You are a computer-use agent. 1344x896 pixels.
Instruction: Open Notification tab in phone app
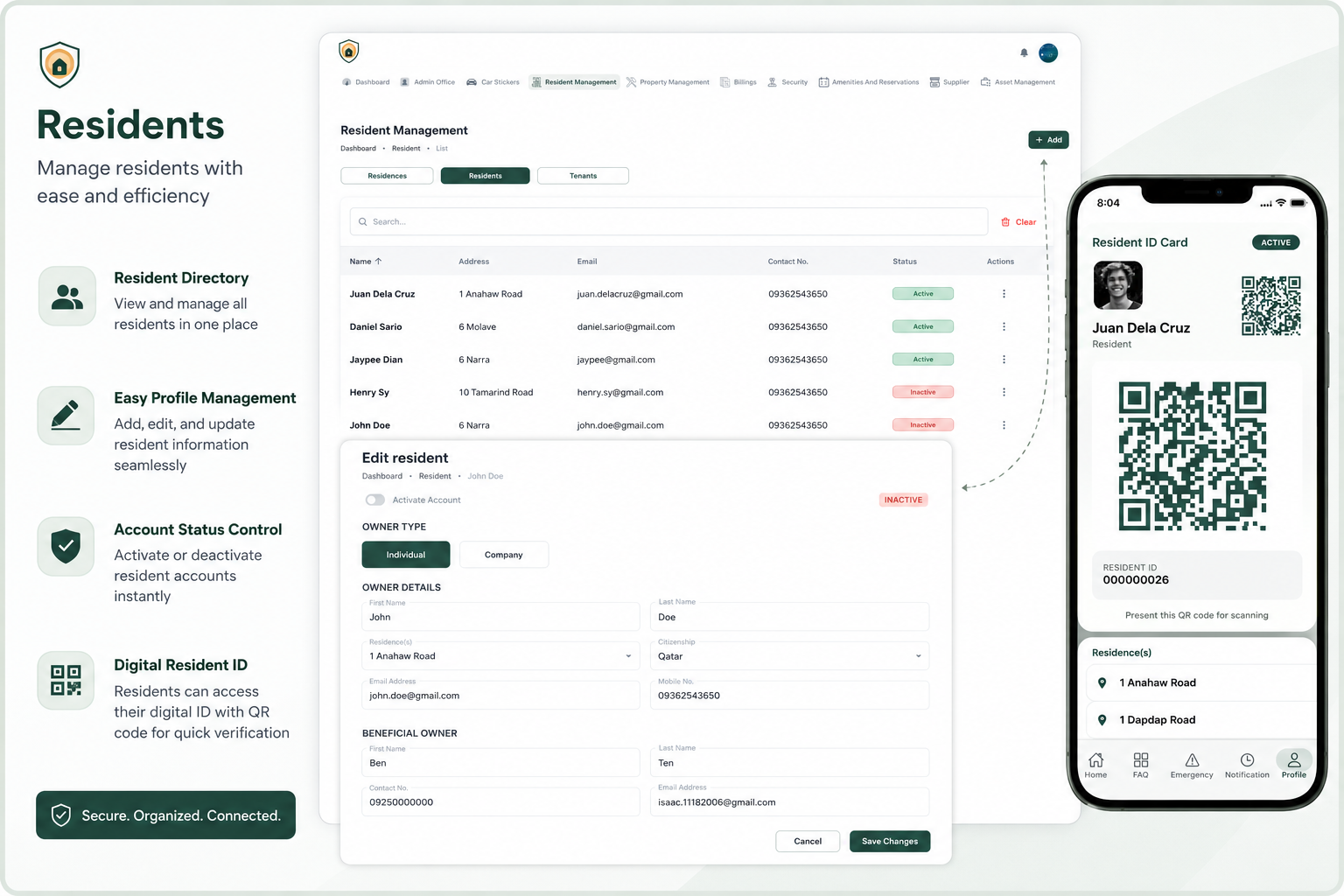(x=1247, y=766)
